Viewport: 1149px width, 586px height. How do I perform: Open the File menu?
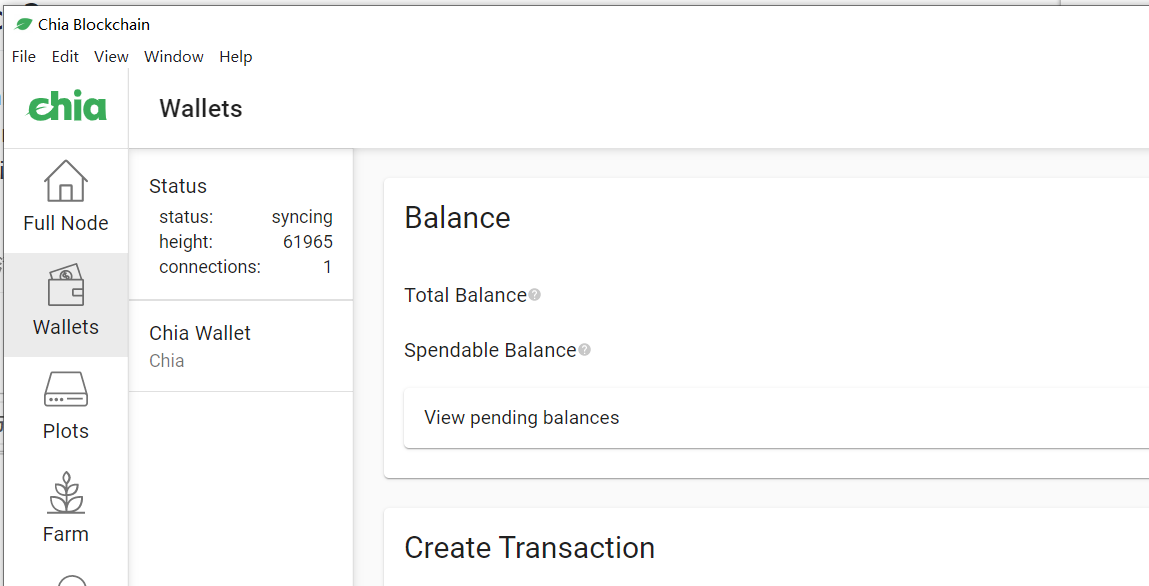[24, 57]
